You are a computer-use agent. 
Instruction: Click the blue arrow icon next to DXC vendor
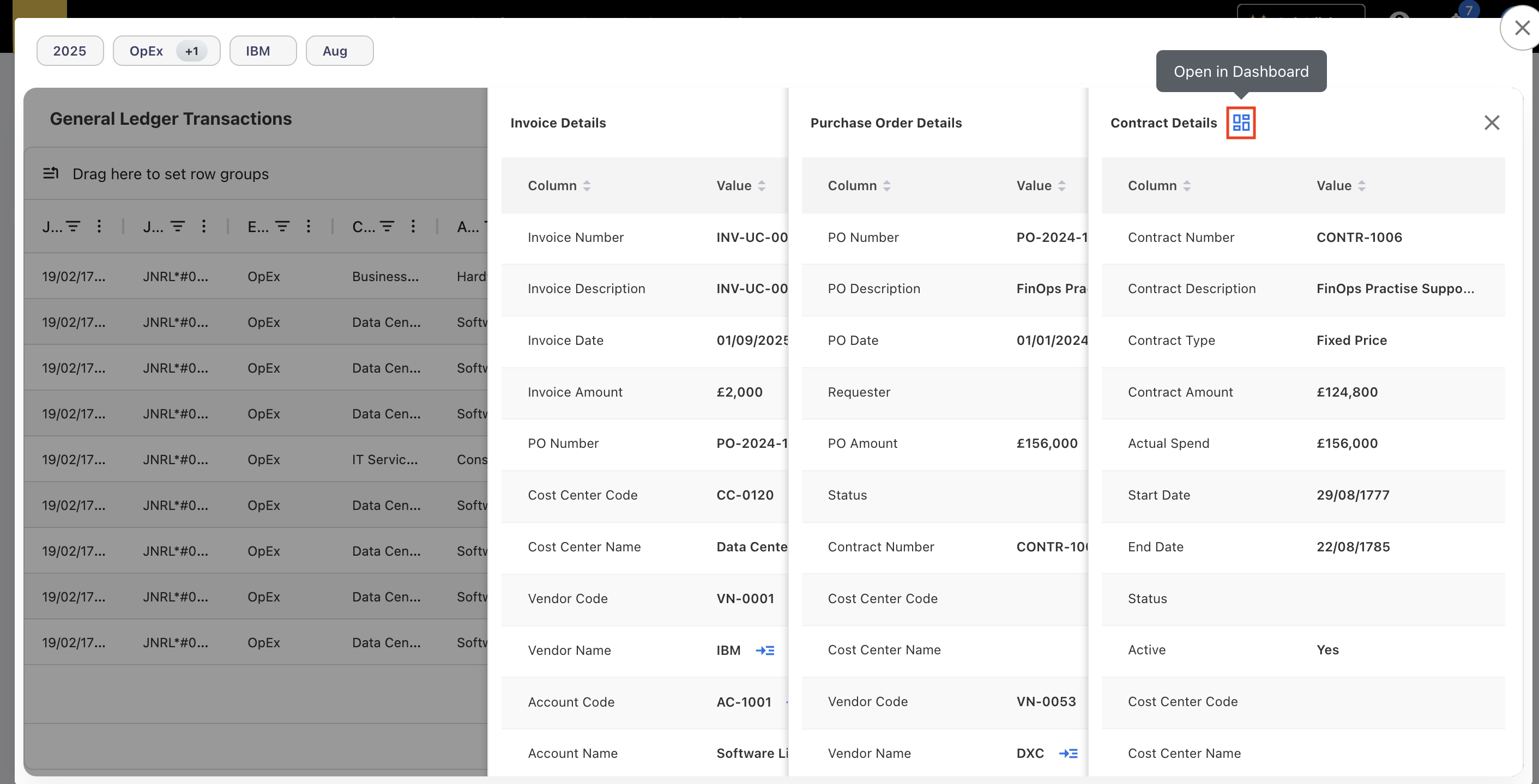1069,753
